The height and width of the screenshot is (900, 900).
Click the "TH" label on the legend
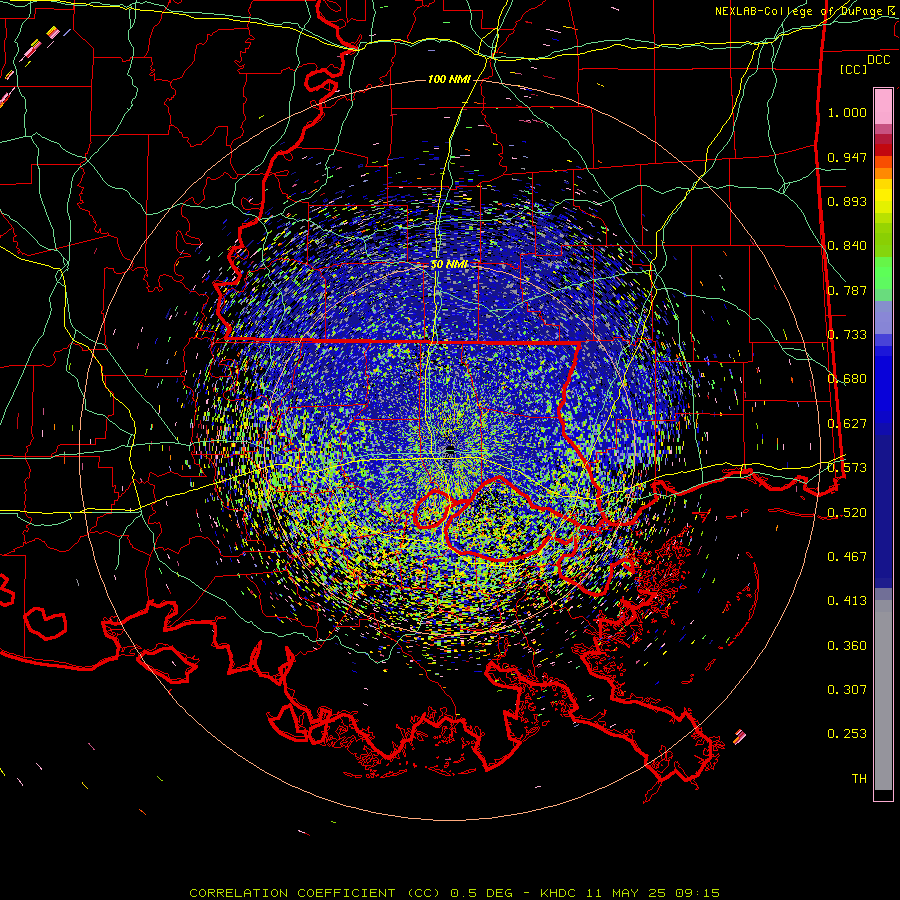(859, 779)
